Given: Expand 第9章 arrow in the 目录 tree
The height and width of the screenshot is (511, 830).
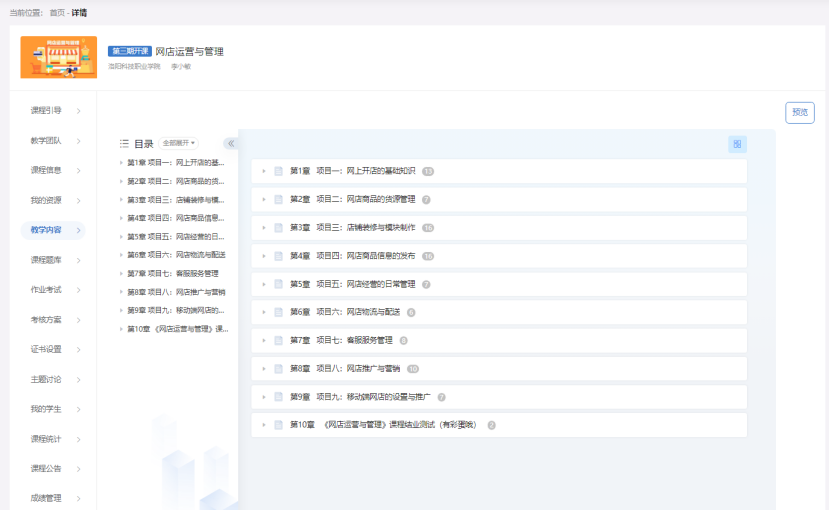Looking at the screenshot, I should (121, 310).
